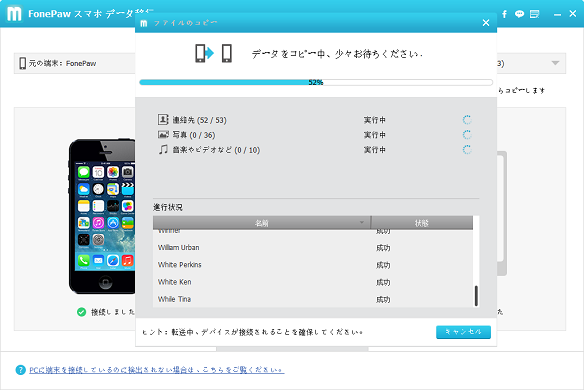584x390 pixels.
Task: Click the 進行状況 section heading
Action: coord(168,207)
